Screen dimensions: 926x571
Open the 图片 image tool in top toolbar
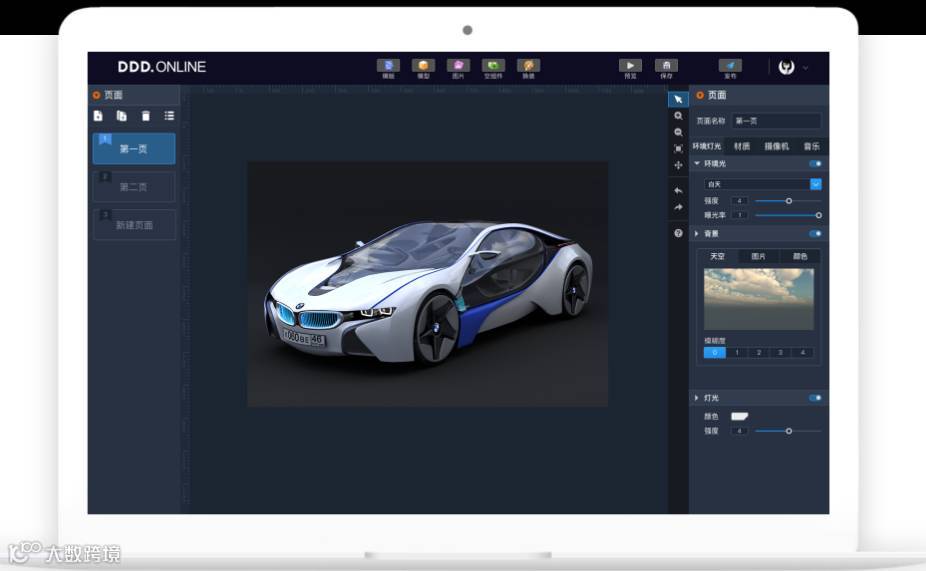click(458, 68)
